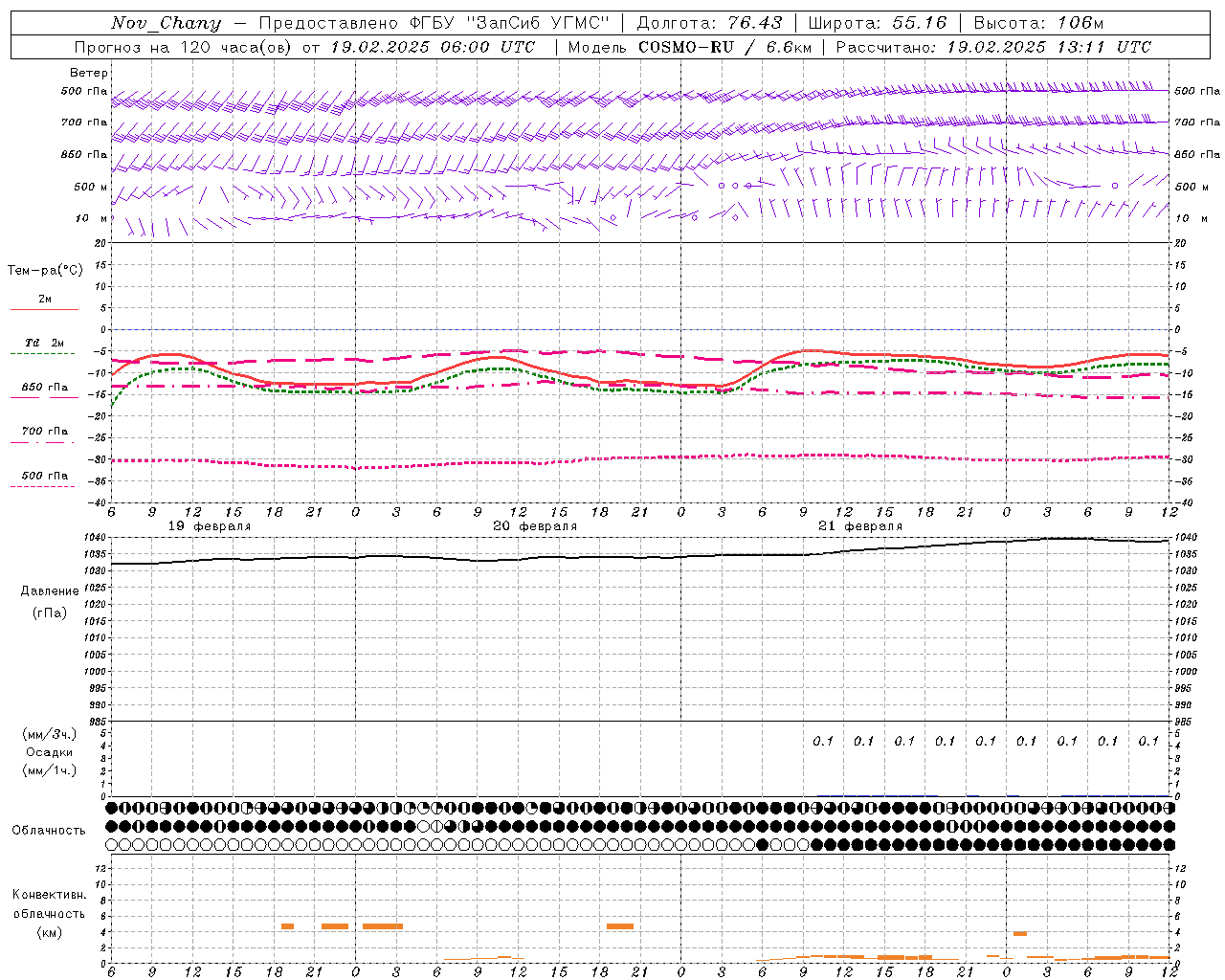Click the "Ветер" wind section label
1225x980 pixels.
click(89, 73)
